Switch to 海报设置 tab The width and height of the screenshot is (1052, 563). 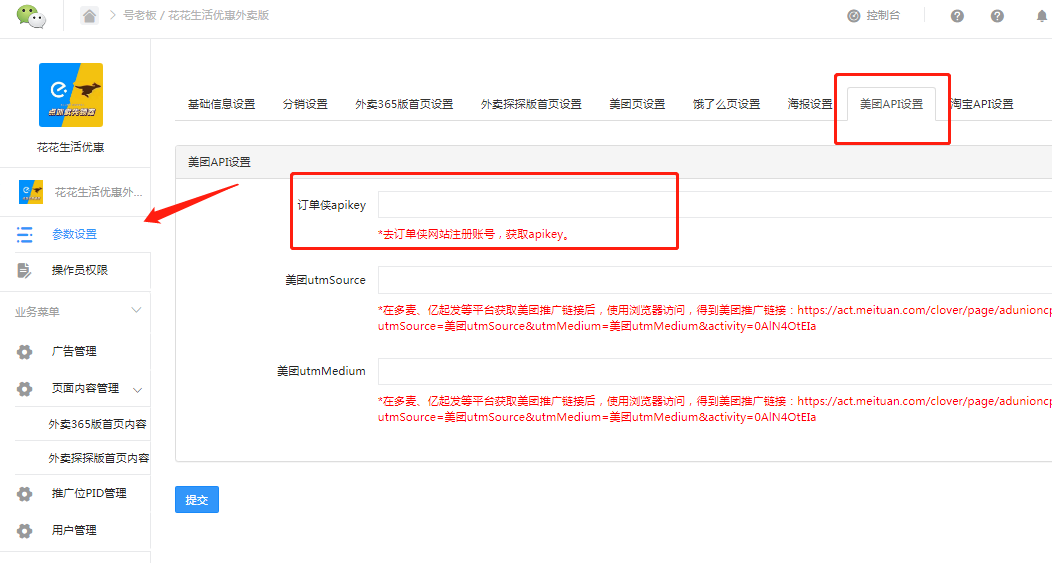click(810, 104)
